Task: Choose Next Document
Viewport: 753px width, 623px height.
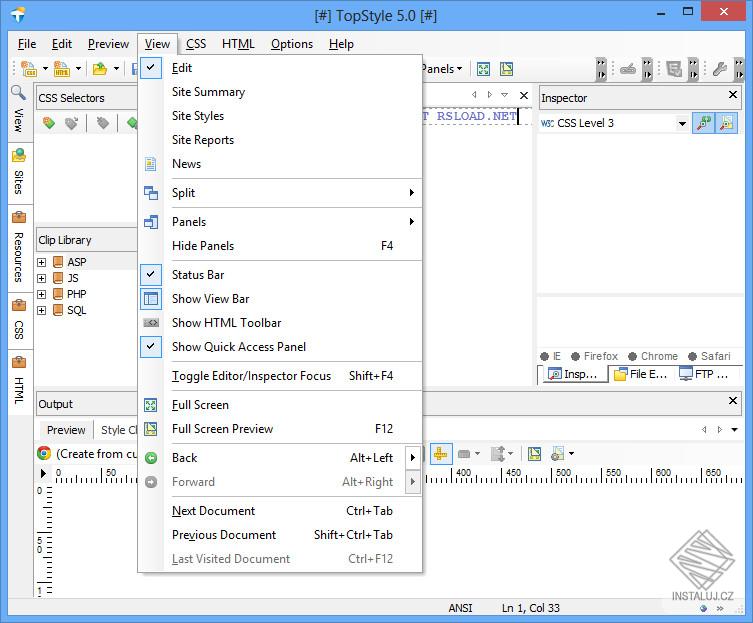Action: tap(280, 511)
